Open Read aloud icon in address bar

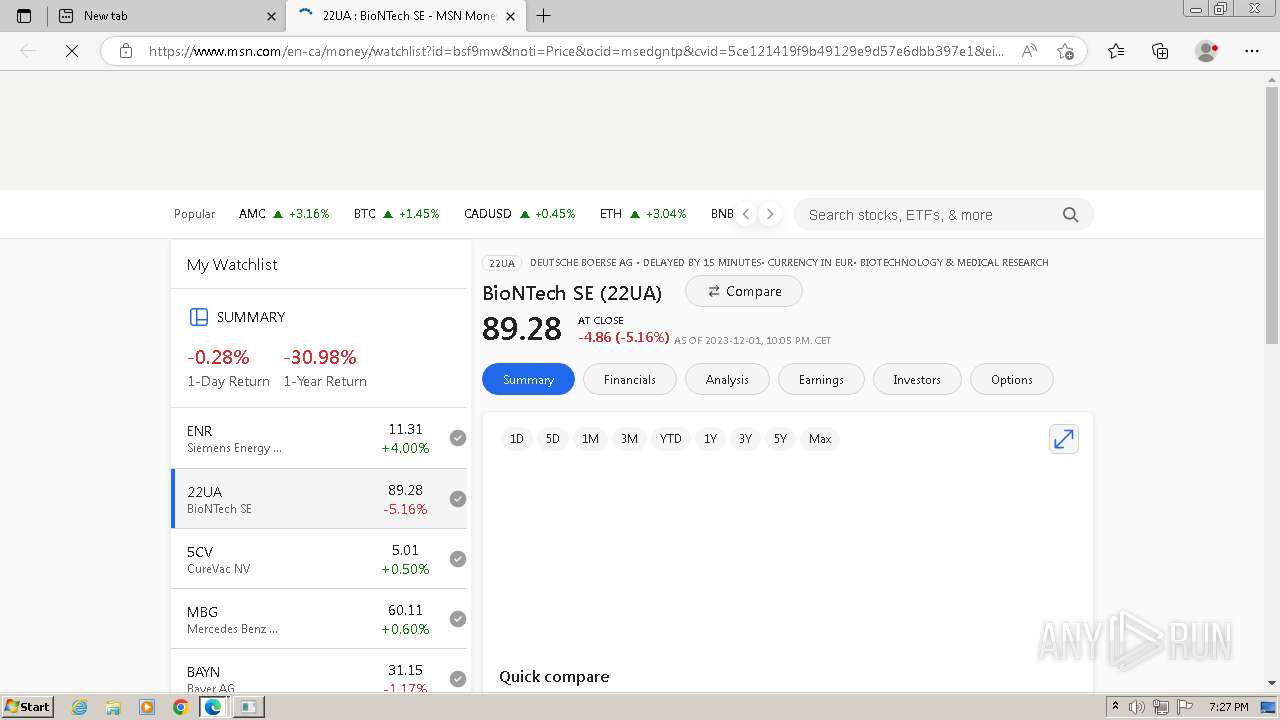tap(1028, 51)
